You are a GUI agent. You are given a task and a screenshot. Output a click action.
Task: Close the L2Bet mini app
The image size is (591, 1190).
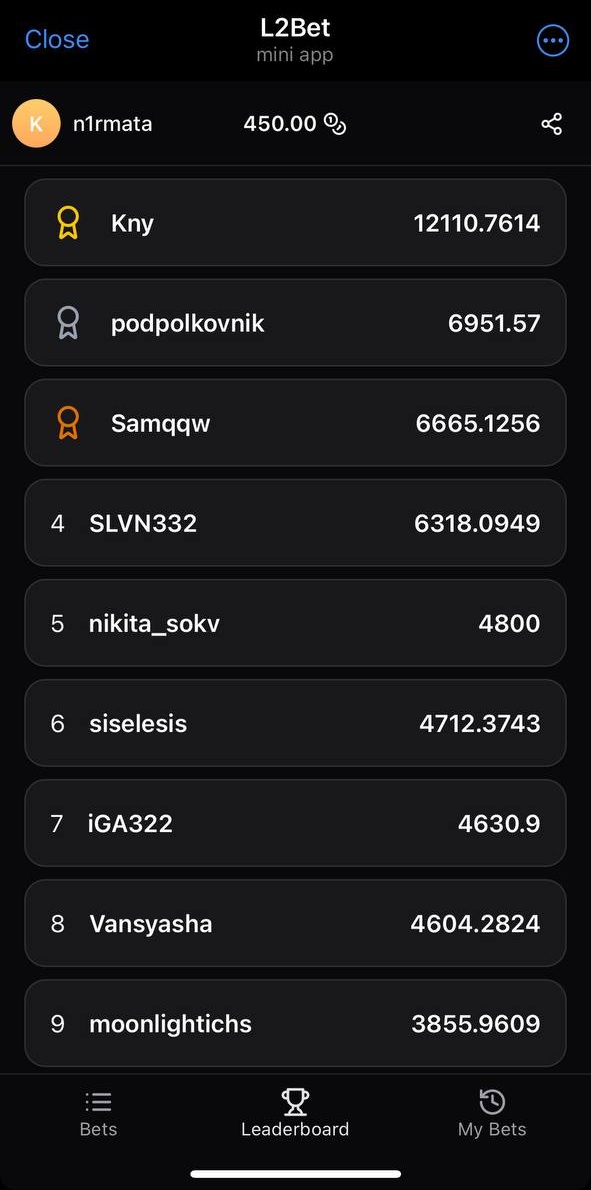[x=57, y=39]
